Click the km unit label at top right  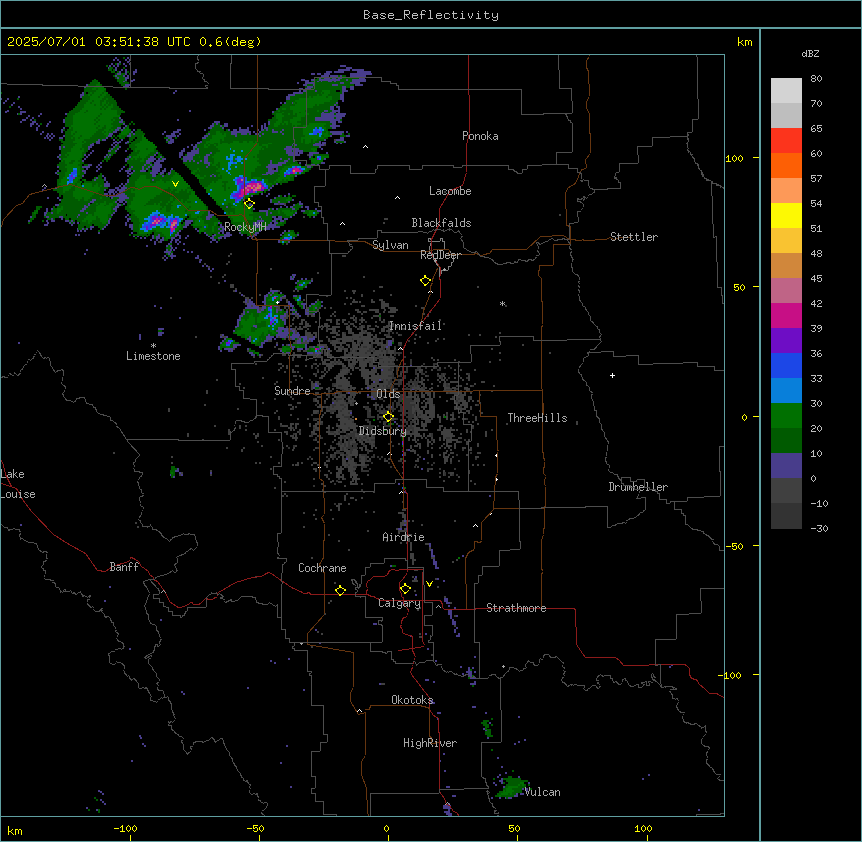click(744, 42)
